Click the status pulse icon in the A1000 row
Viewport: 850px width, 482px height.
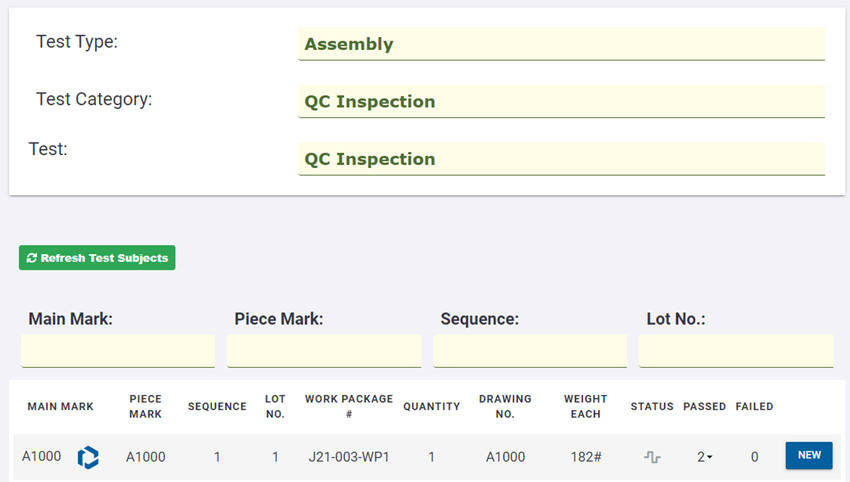tap(652, 457)
